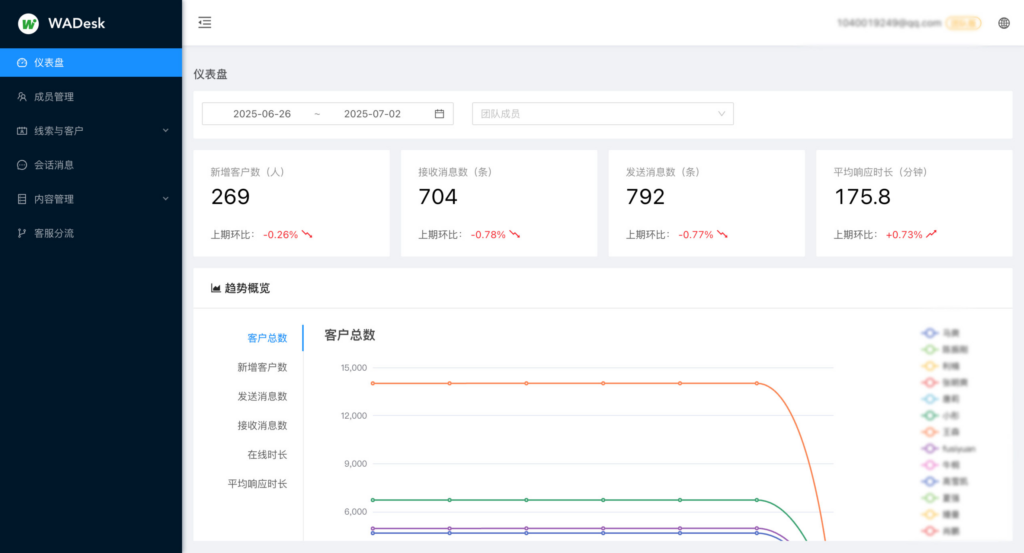Click the upward trend icon beside +0.73%

pos(931,234)
